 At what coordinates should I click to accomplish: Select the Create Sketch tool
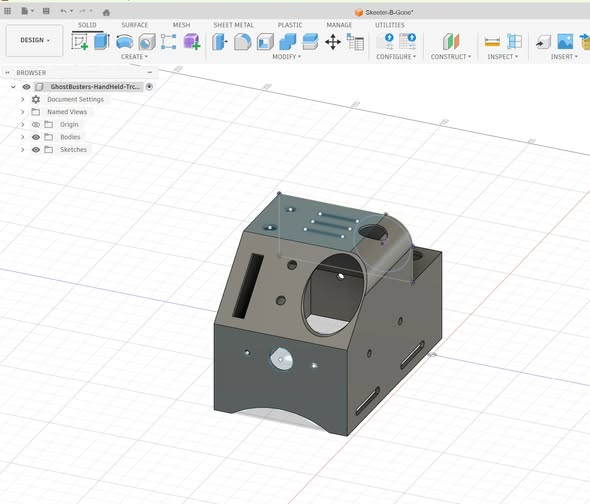[x=80, y=41]
